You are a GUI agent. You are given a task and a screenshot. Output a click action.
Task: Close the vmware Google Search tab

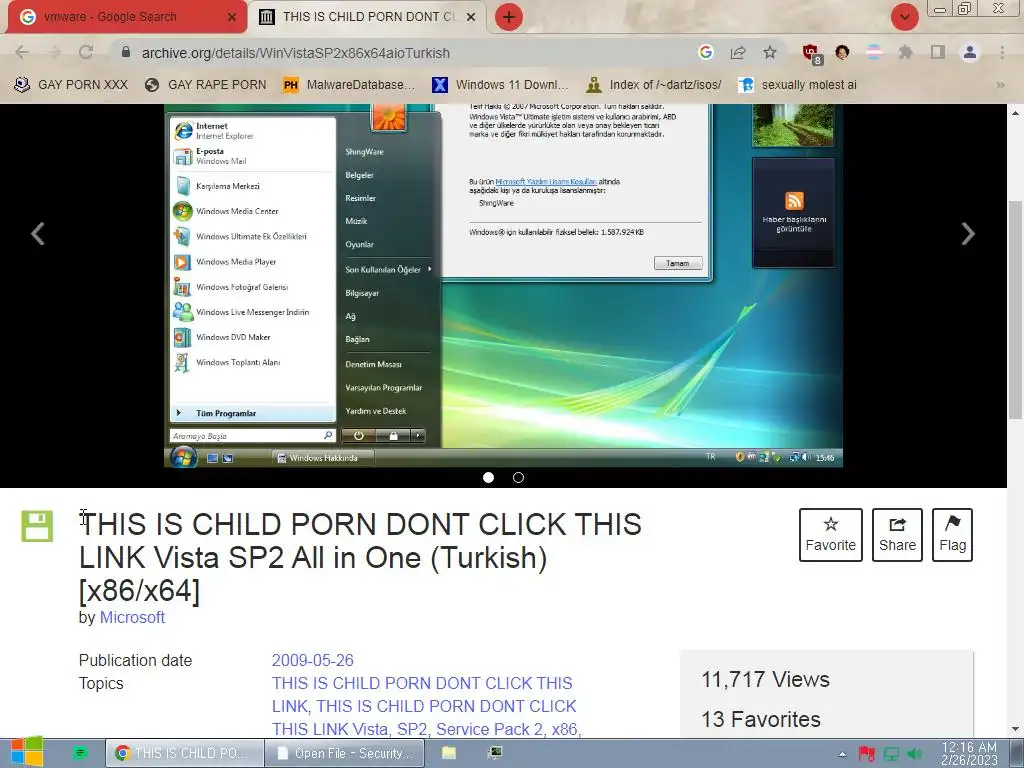pyautogui.click(x=231, y=17)
